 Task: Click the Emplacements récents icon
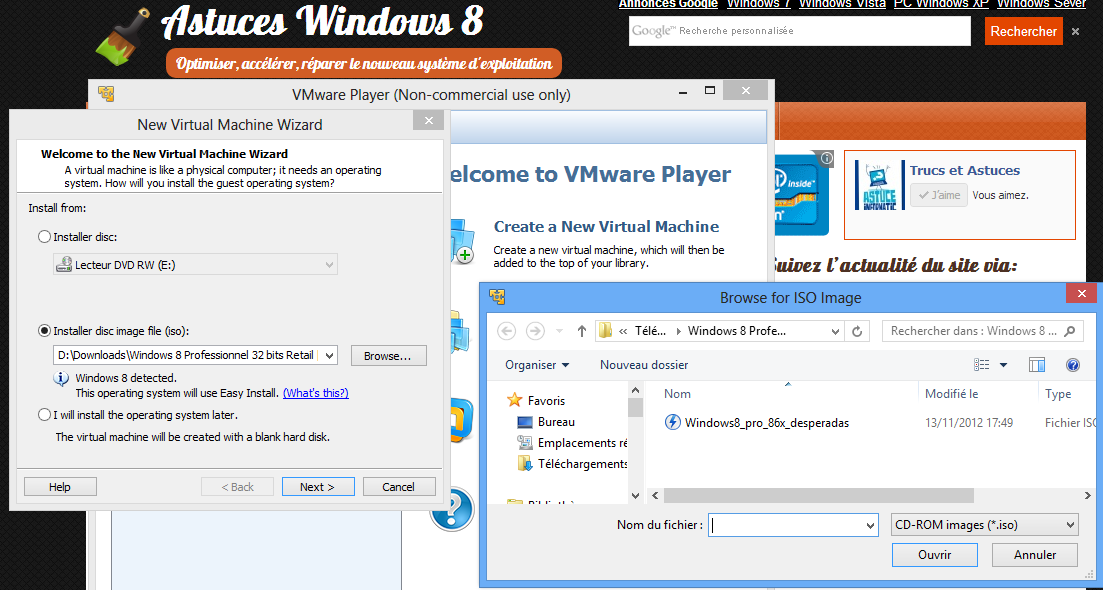525,442
